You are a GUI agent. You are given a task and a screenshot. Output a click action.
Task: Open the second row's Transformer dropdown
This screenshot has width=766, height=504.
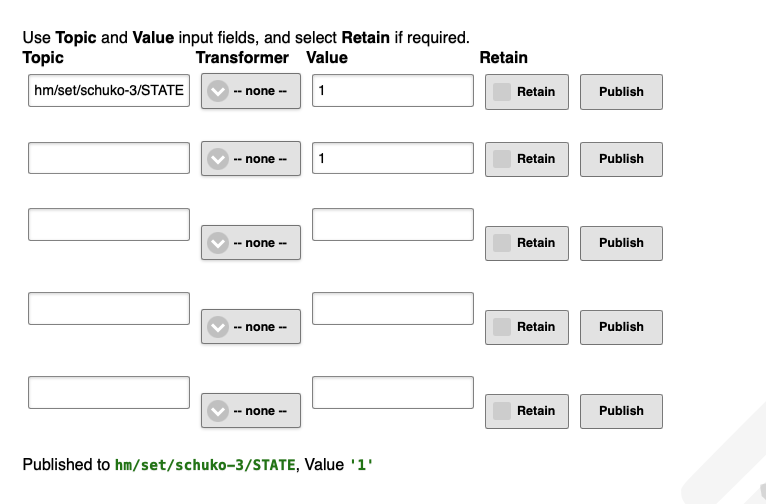[251, 159]
